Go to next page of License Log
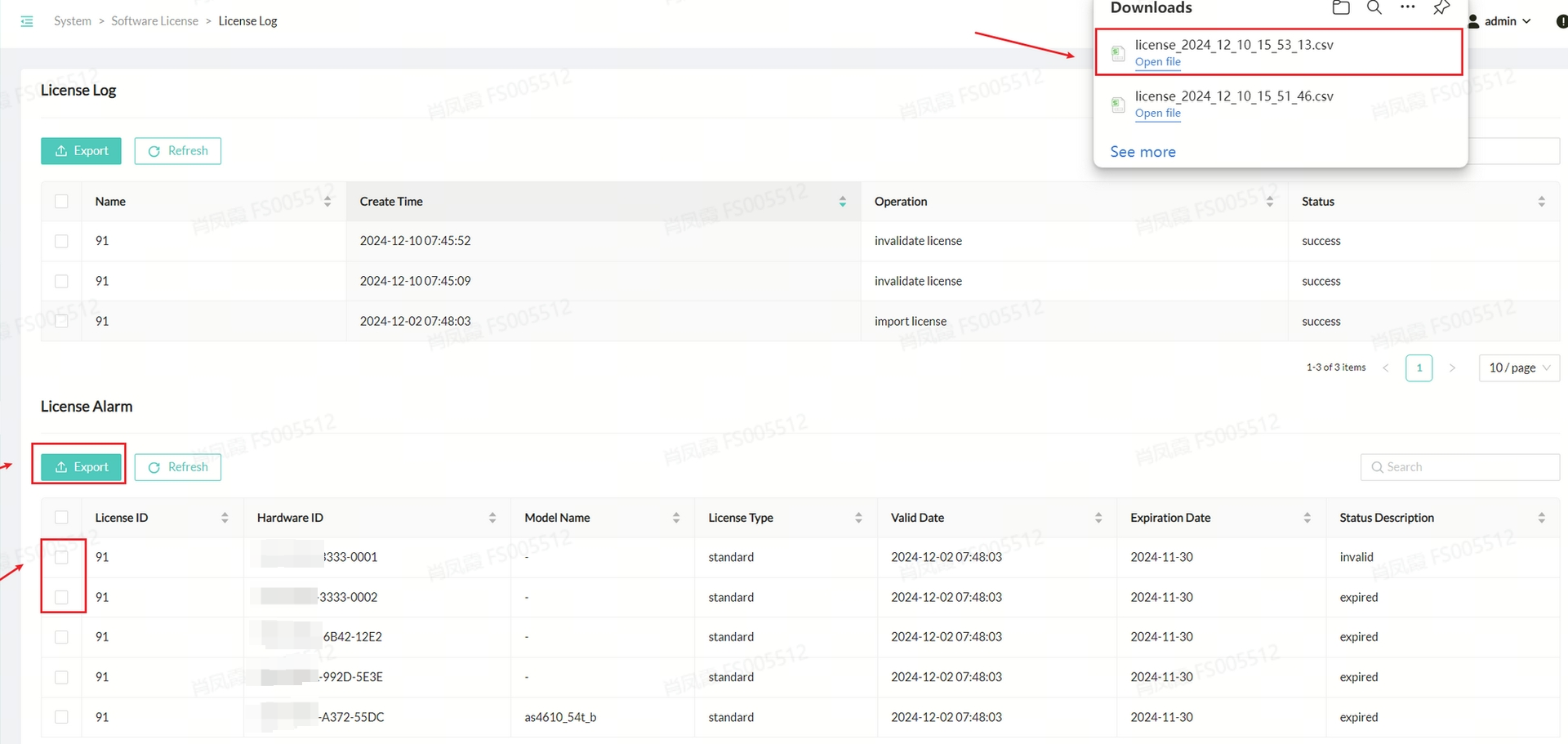Screen dimensions: 1568x744 tap(1452, 368)
